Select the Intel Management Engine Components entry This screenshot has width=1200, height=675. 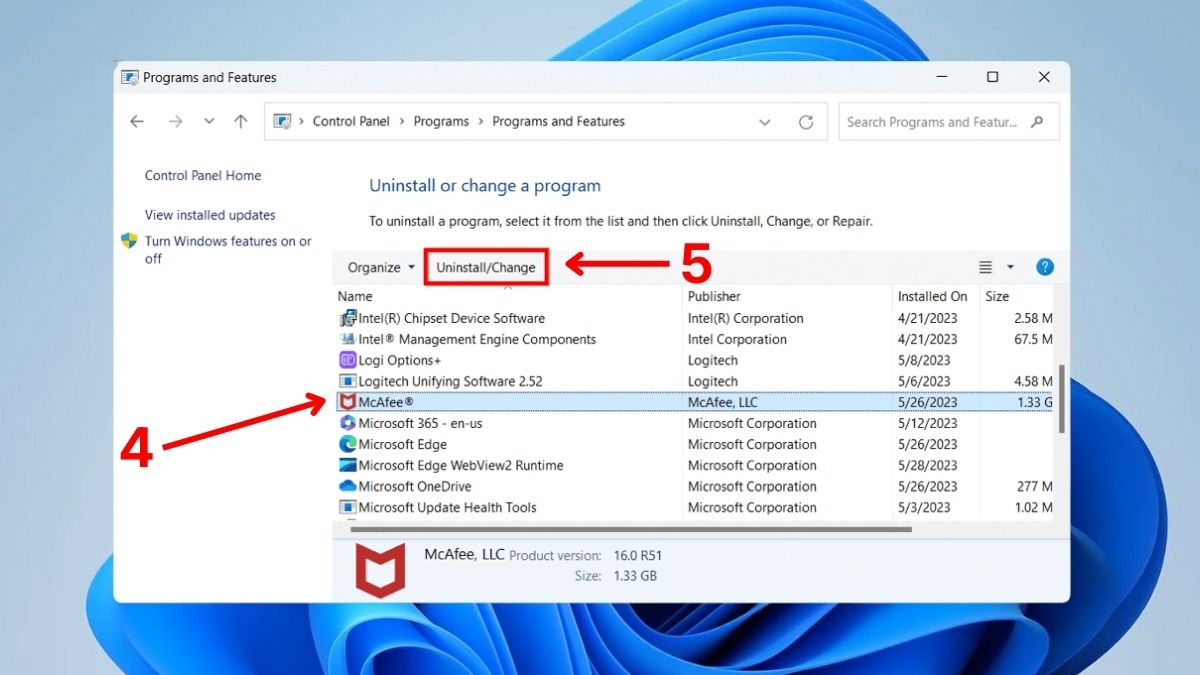465,339
